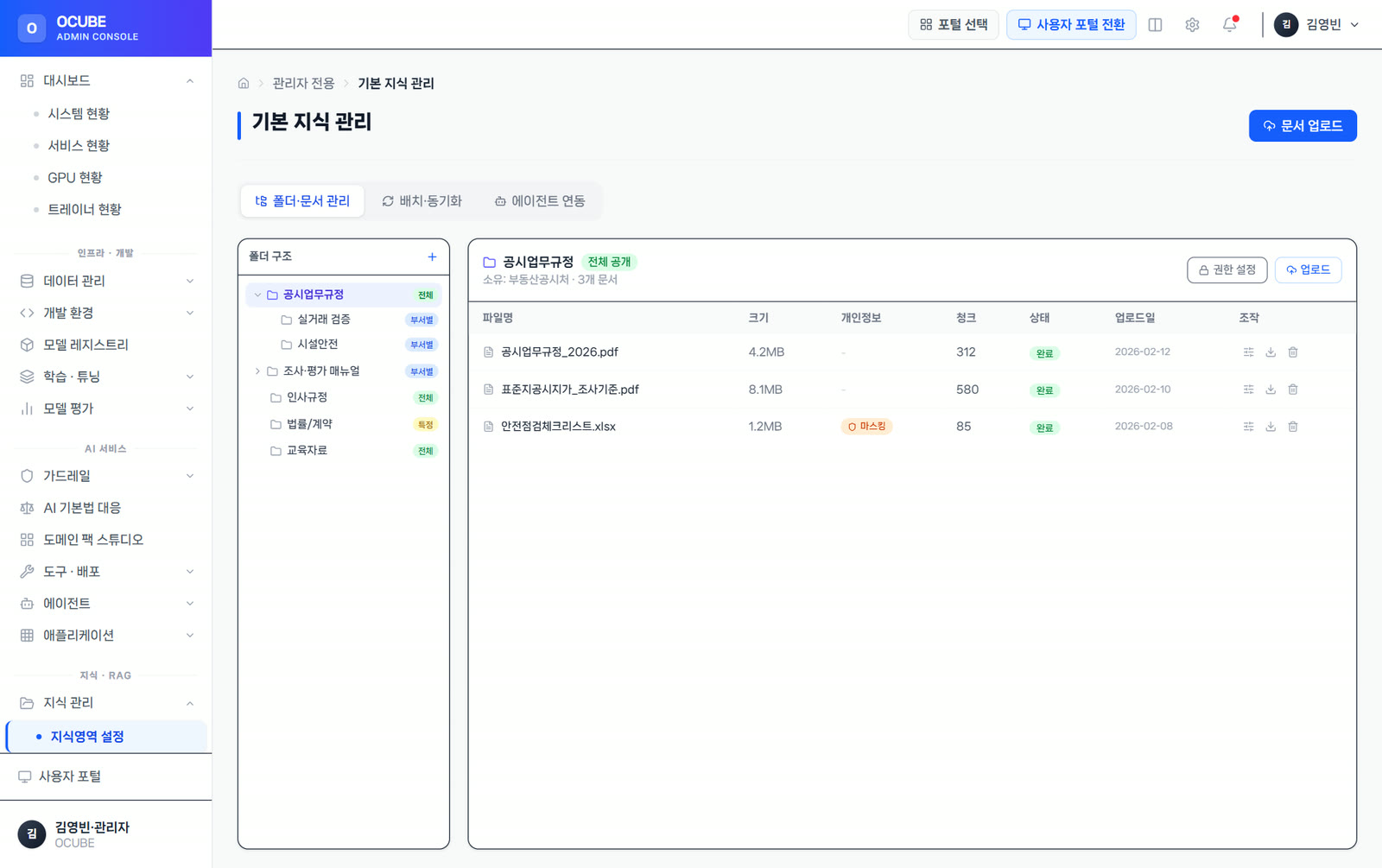
Task: Click the settings icon in row 공시업무규정_2026.pdf
Action: (1248, 352)
